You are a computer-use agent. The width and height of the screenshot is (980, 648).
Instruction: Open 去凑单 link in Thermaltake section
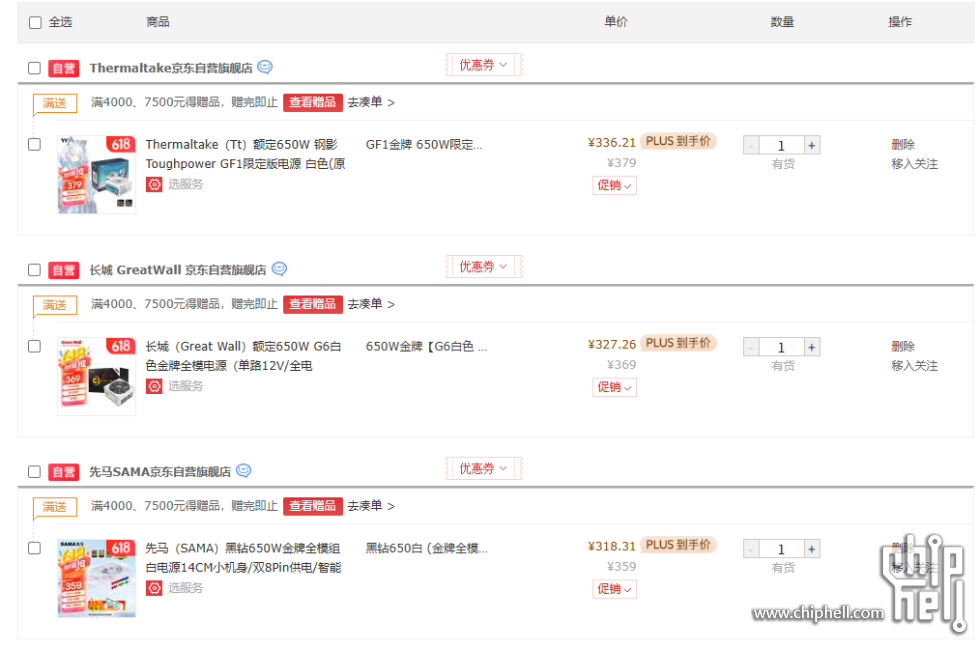pos(371,102)
